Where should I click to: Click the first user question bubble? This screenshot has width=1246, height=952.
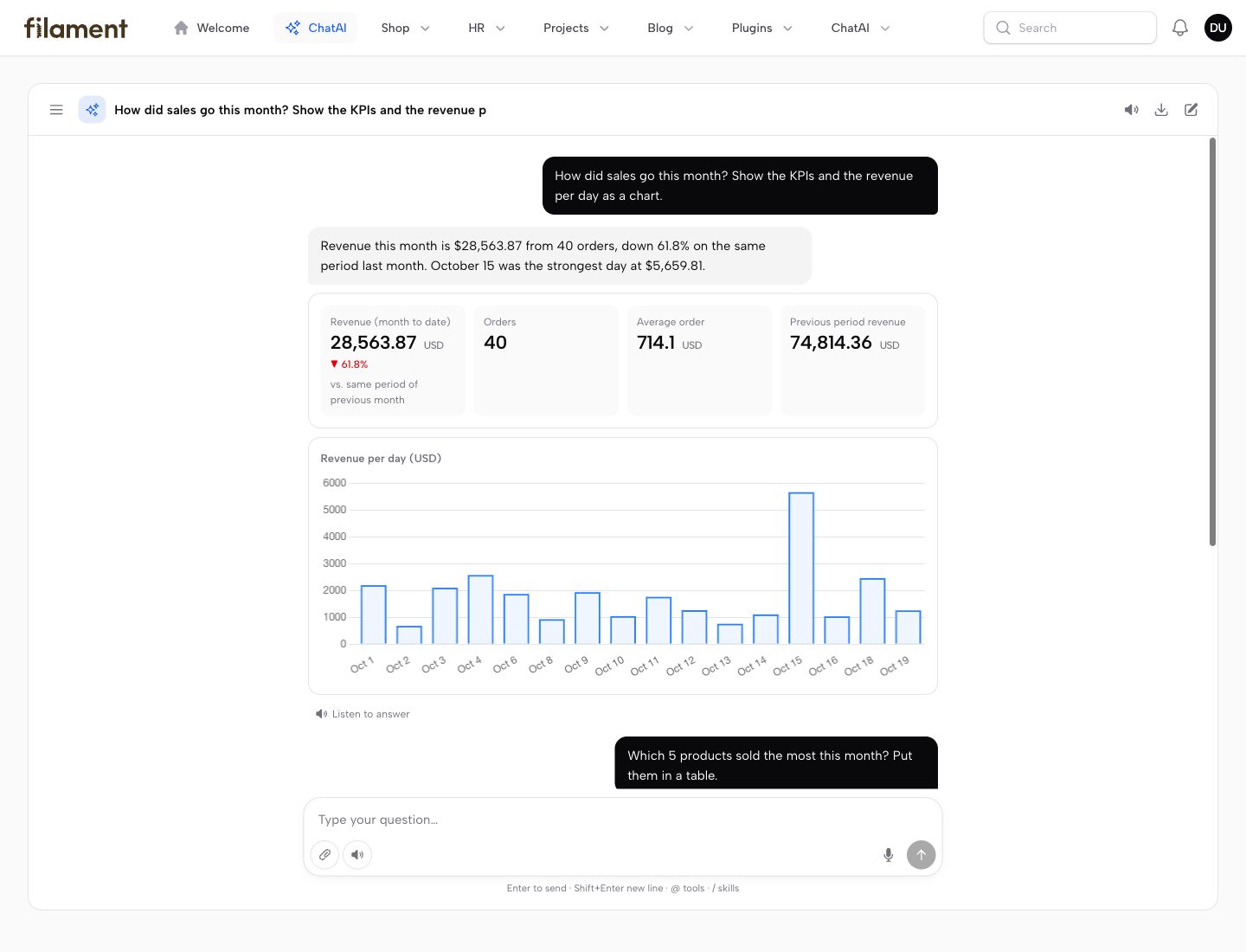(x=740, y=185)
